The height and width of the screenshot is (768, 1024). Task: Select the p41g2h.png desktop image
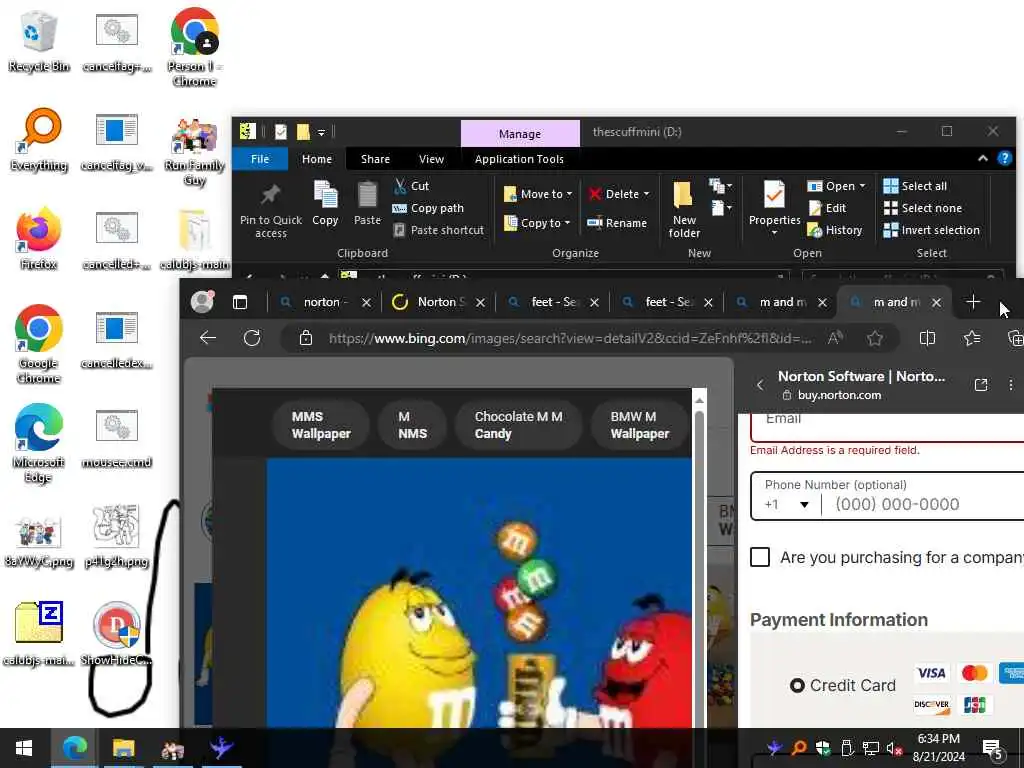[117, 536]
